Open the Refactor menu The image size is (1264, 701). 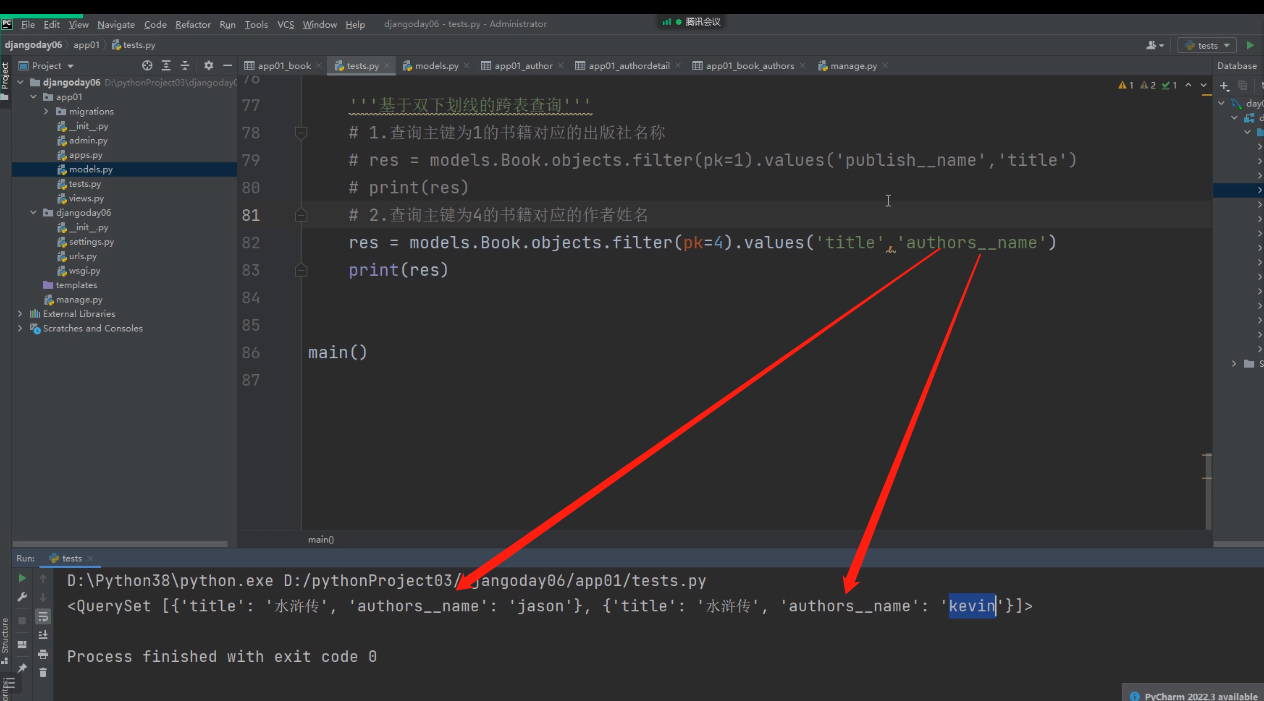click(x=193, y=25)
